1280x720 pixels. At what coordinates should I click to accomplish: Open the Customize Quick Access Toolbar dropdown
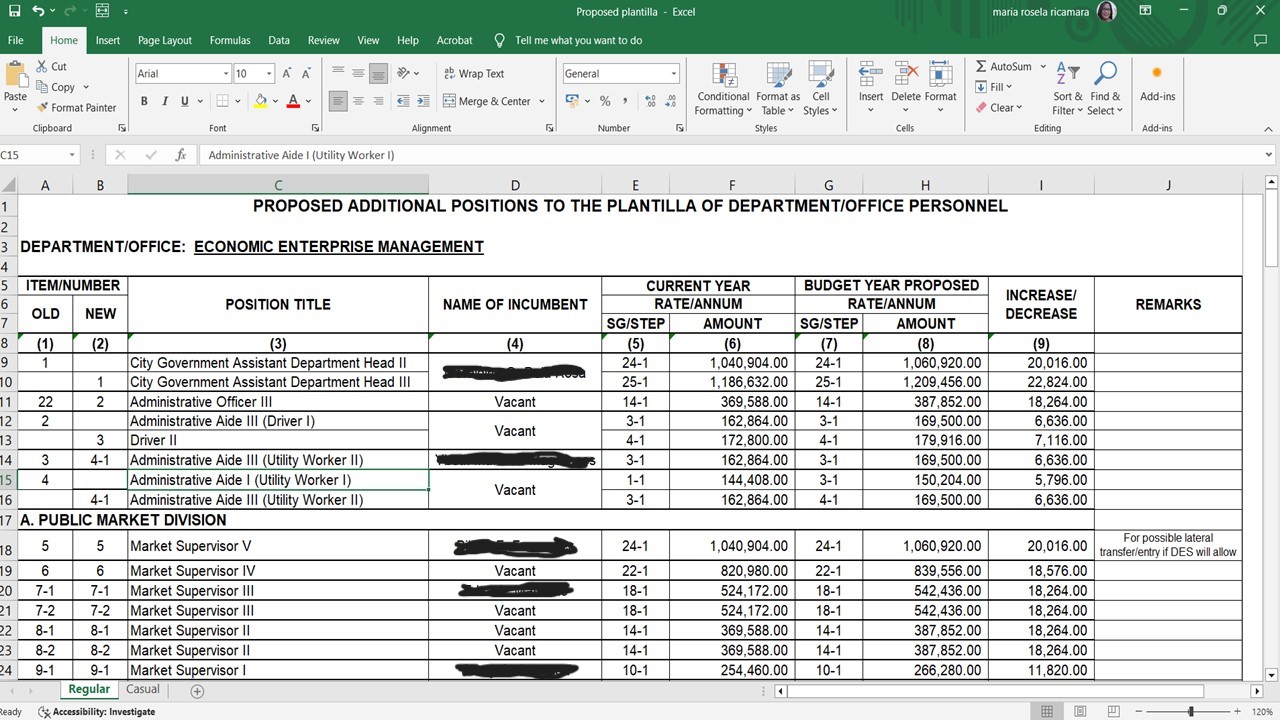click(x=126, y=12)
